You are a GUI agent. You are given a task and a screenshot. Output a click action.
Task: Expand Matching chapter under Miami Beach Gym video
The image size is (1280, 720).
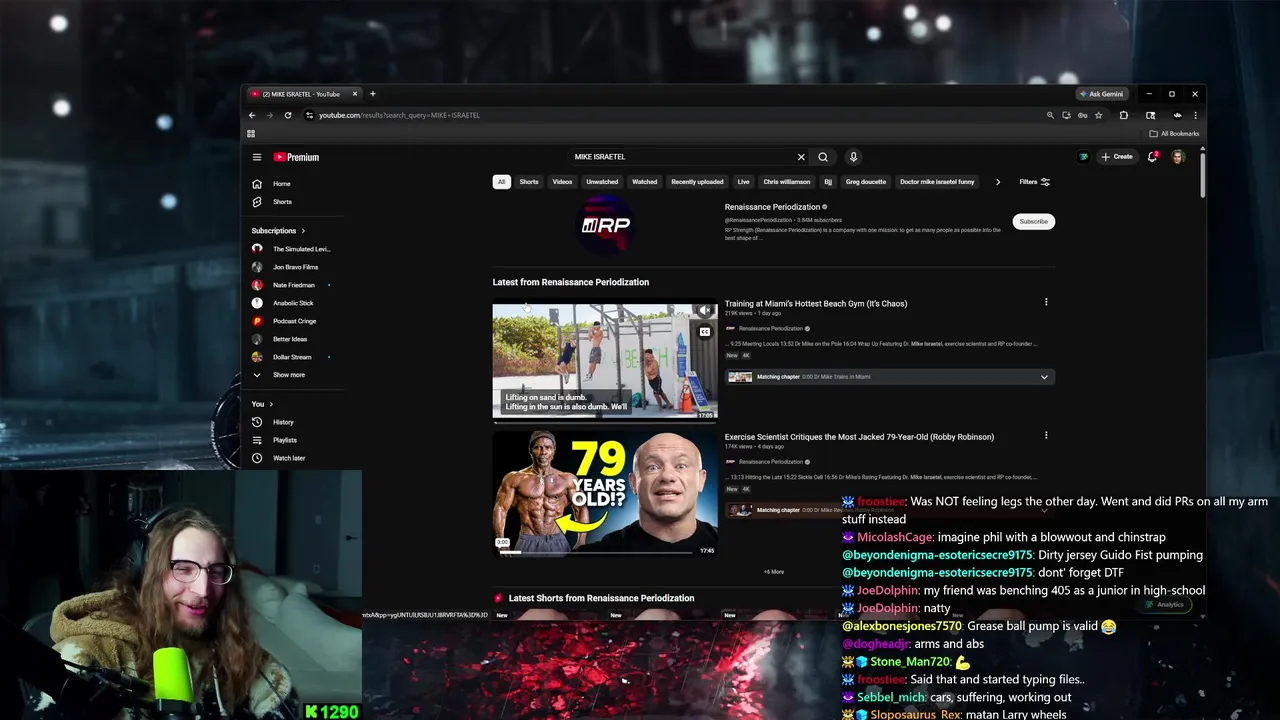click(1044, 377)
